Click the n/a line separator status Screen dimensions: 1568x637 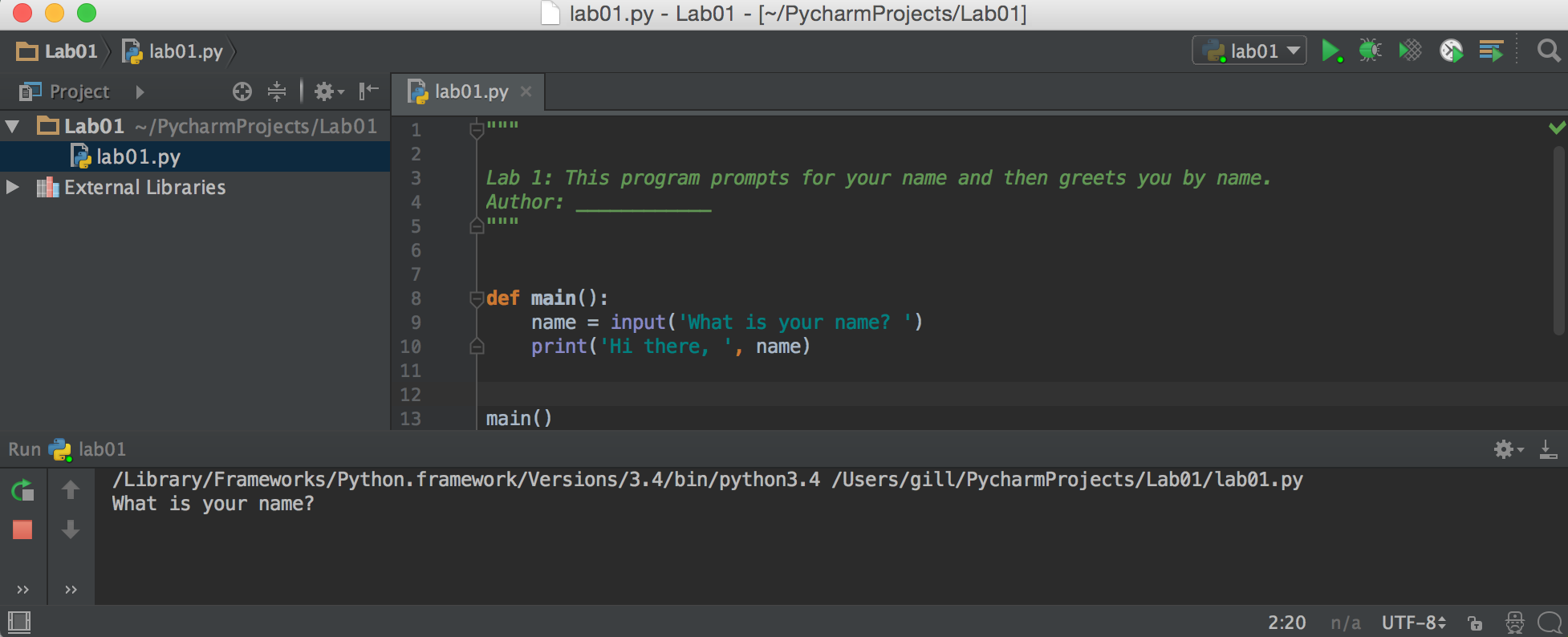(1346, 623)
